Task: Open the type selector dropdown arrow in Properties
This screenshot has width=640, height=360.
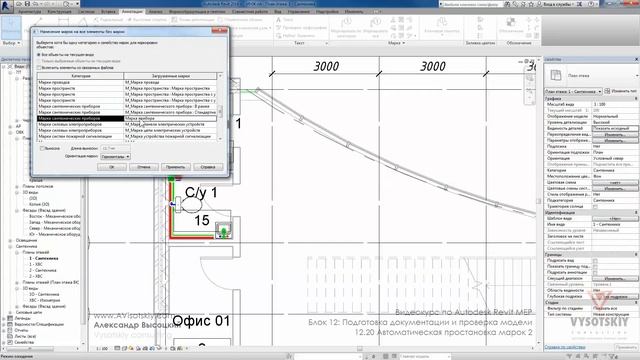Action: pyautogui.click(x=637, y=76)
